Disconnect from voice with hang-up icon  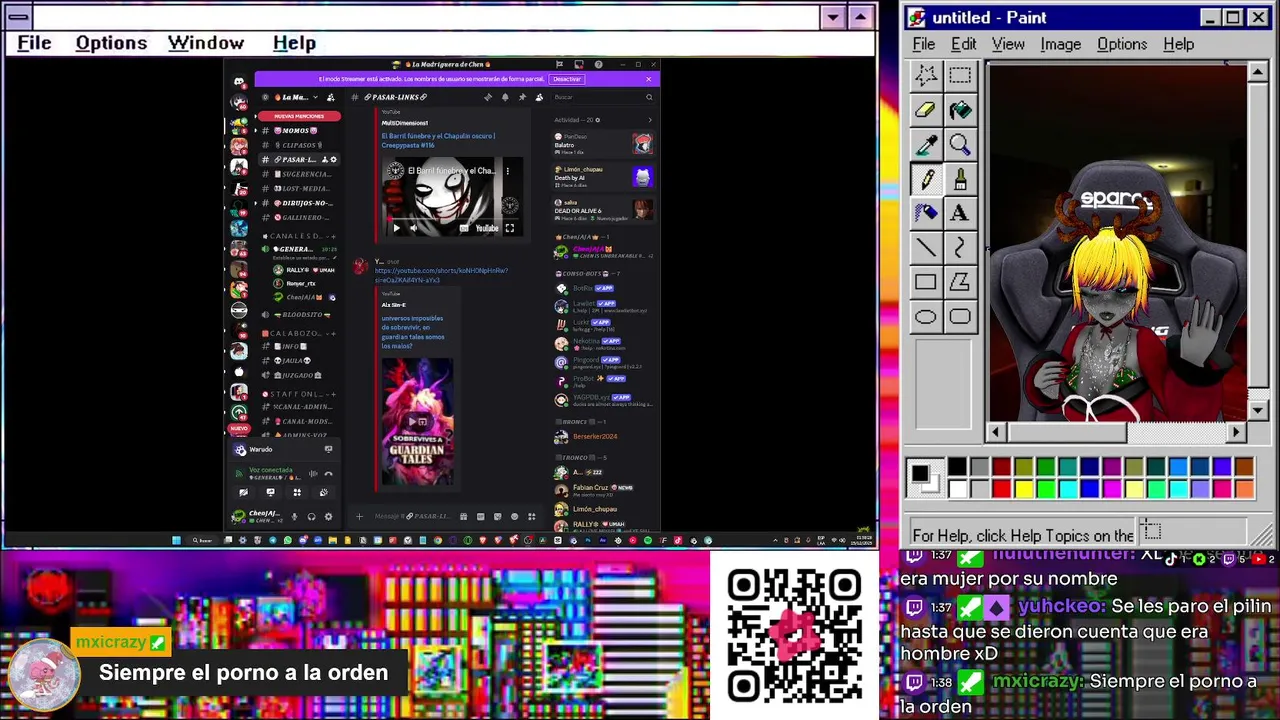[328, 474]
